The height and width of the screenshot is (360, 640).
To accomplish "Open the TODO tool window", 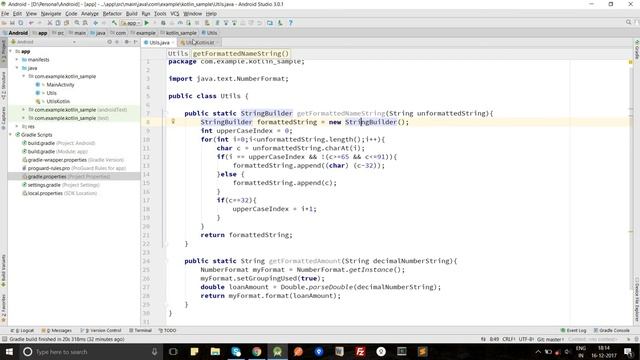I will pyautogui.click(x=167, y=330).
